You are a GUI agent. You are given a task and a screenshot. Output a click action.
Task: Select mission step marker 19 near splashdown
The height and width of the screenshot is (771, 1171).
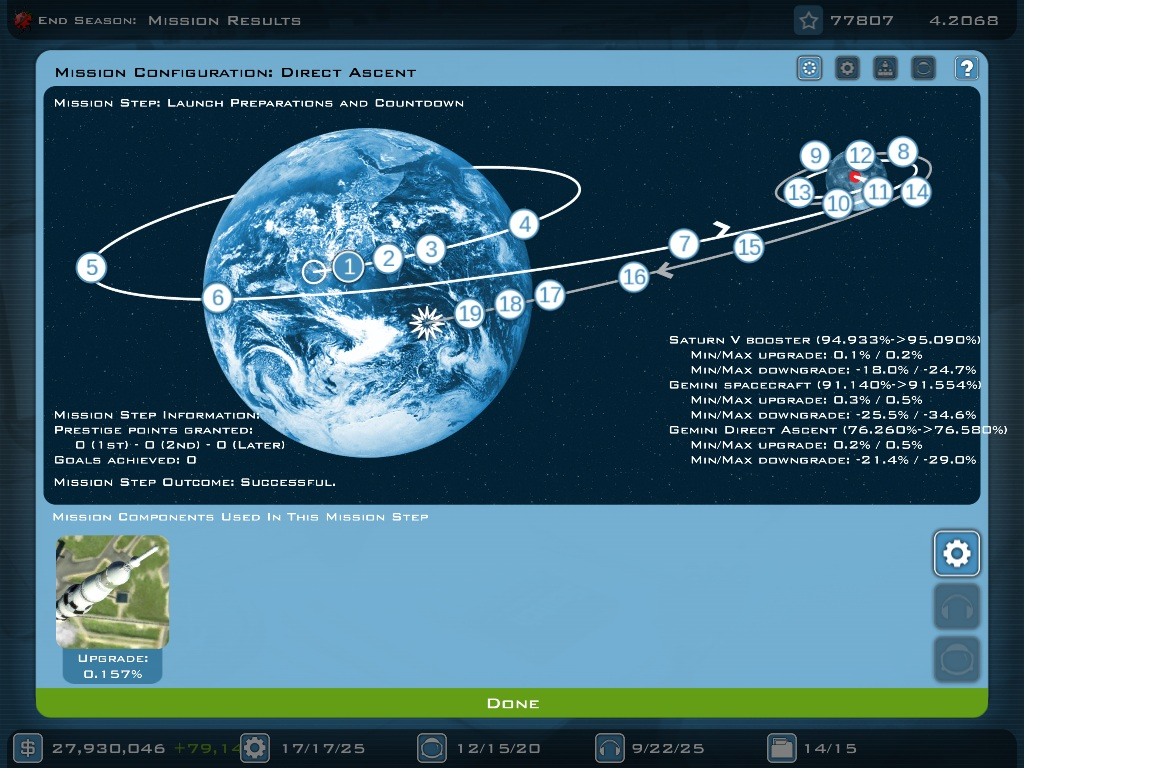[469, 313]
